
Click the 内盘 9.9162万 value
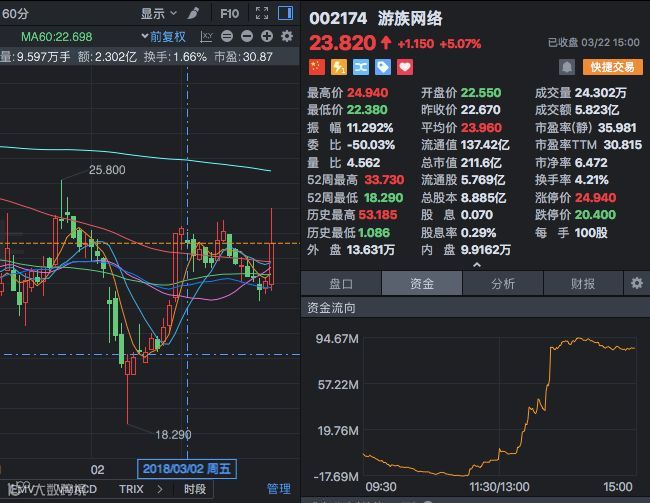coord(486,250)
